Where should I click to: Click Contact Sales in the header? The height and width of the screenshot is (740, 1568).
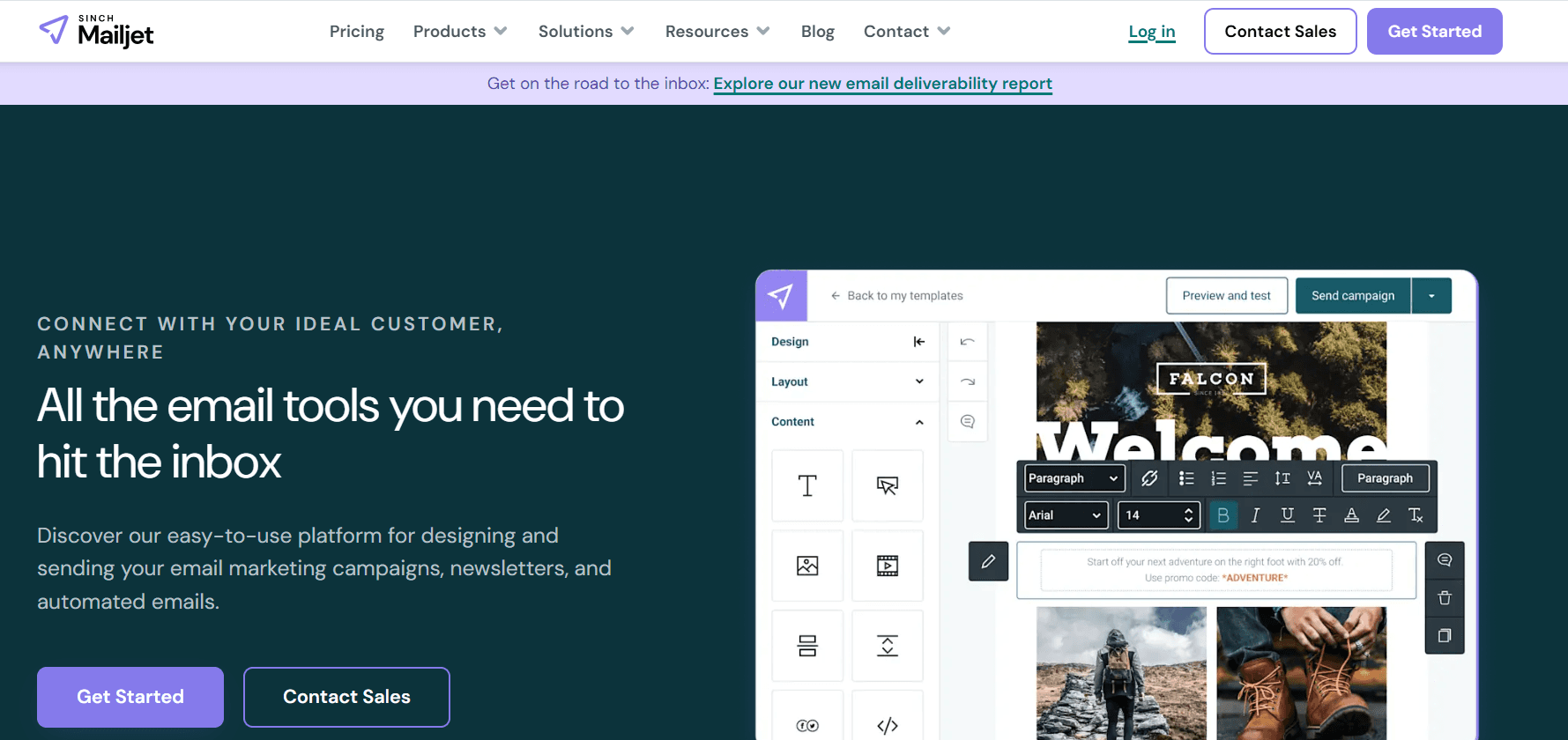point(1281,31)
